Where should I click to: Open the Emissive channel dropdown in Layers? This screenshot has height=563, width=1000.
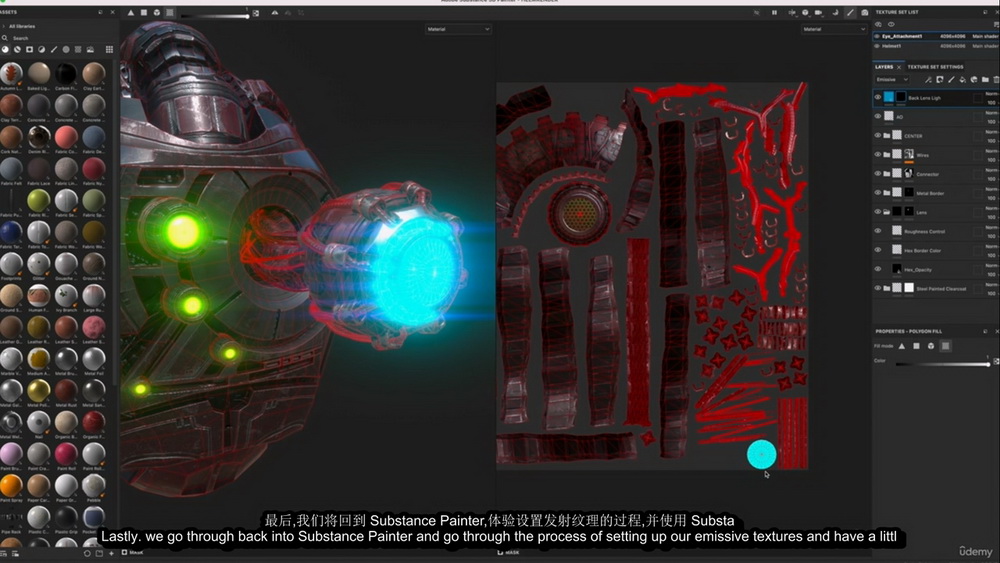point(892,80)
